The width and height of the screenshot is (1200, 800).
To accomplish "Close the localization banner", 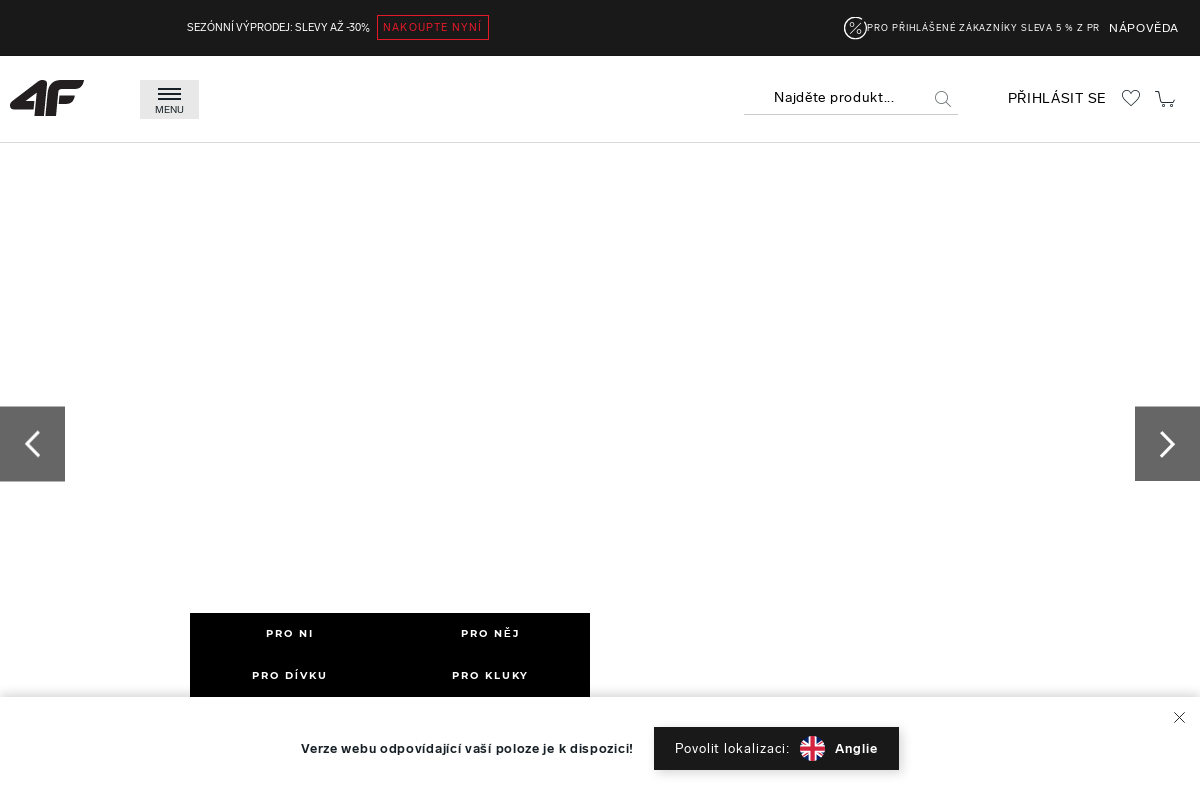I will tap(1179, 718).
